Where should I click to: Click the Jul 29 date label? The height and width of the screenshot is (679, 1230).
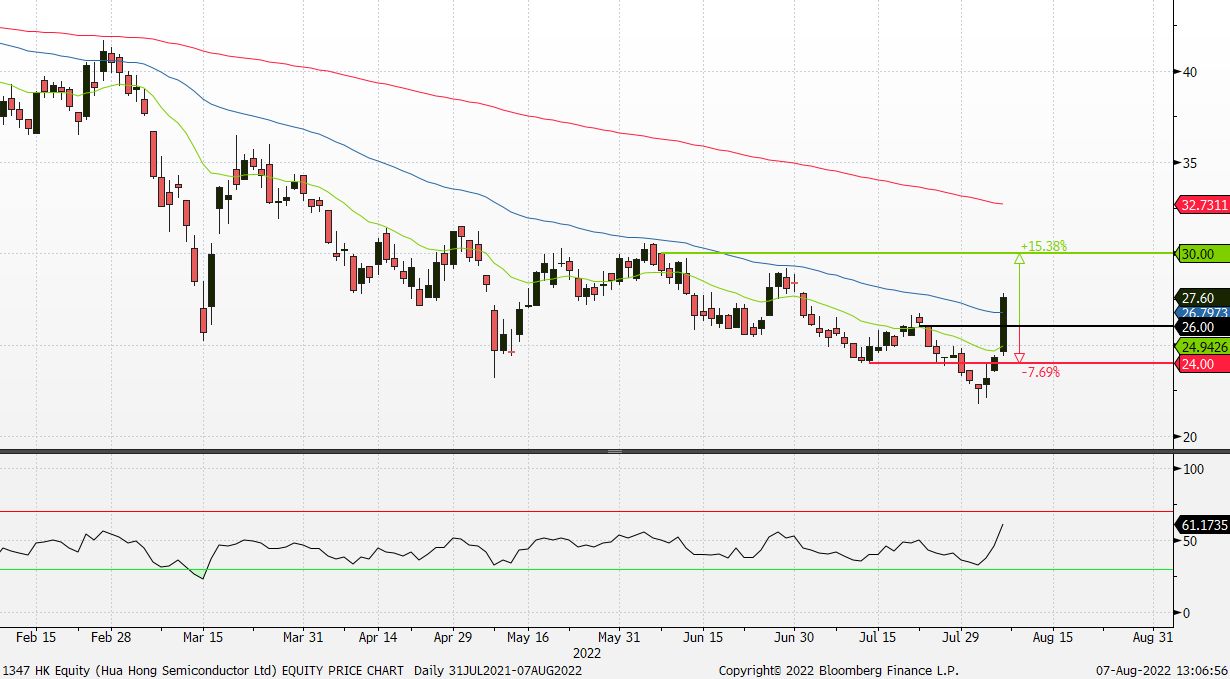(960, 636)
